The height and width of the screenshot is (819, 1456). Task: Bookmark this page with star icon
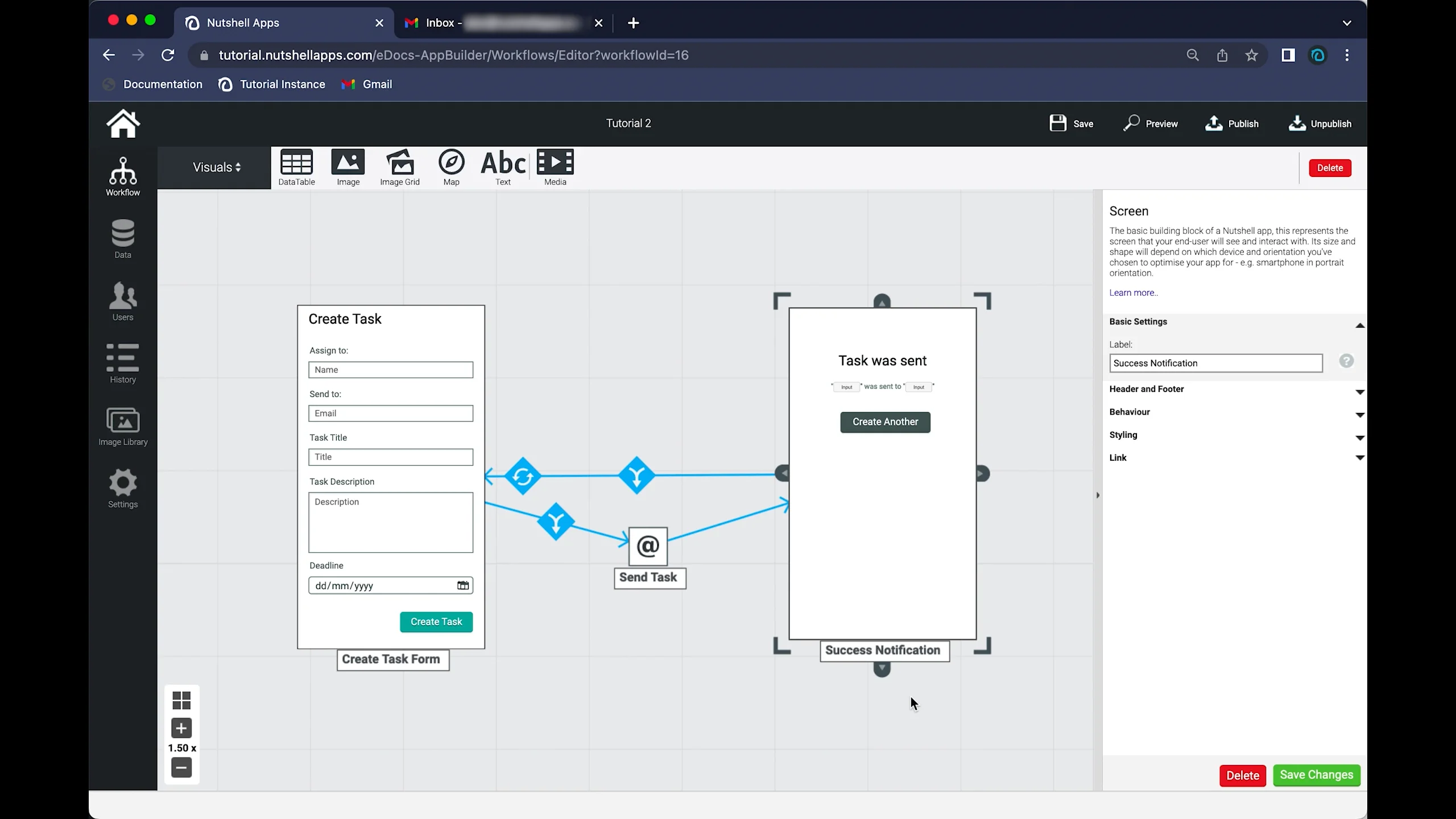[1251, 55]
